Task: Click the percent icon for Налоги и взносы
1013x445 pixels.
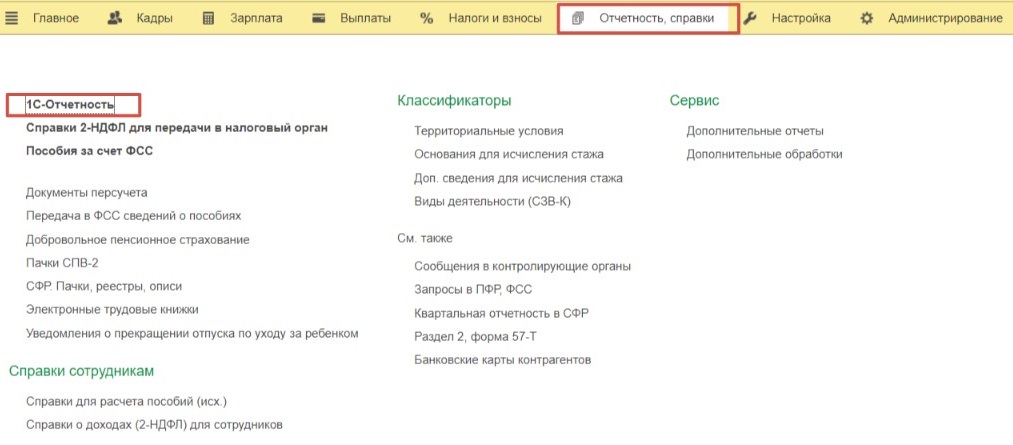Action: (427, 18)
